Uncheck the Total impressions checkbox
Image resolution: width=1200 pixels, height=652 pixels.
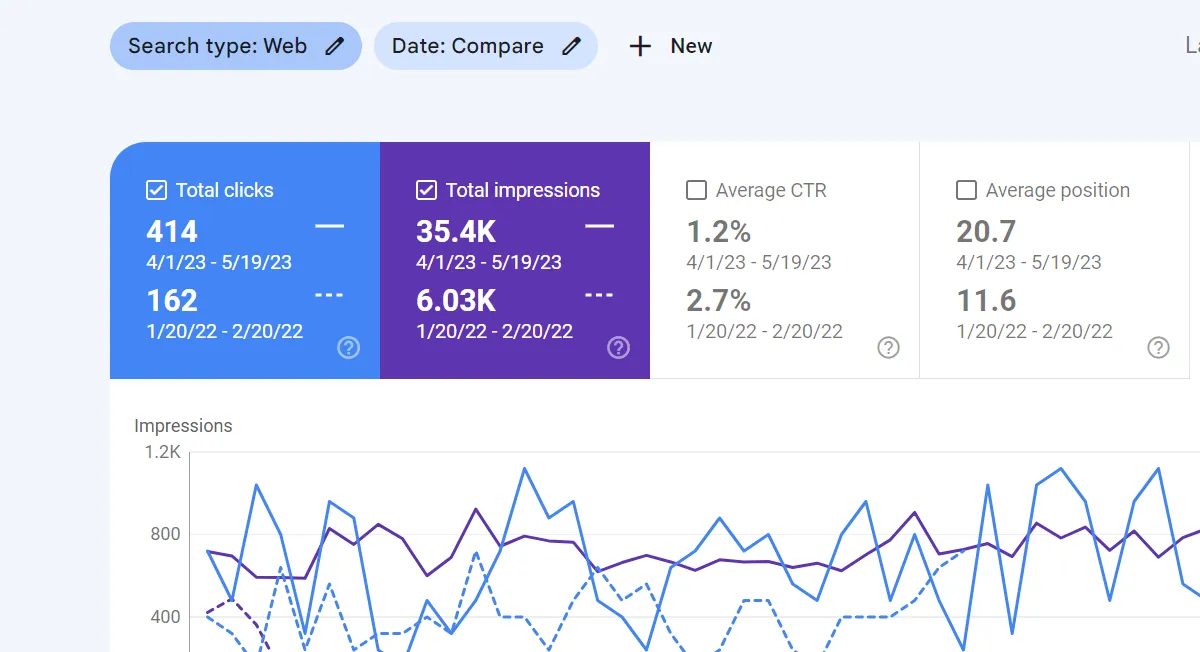click(426, 190)
